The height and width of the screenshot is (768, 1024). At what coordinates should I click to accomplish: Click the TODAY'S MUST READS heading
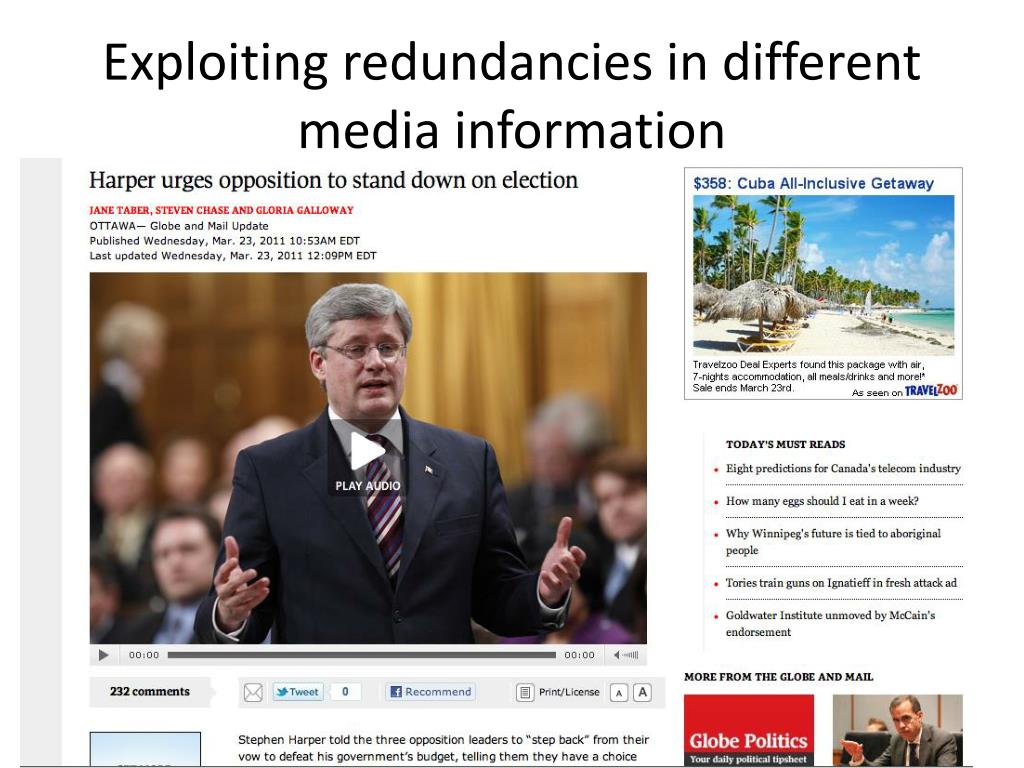point(786,444)
